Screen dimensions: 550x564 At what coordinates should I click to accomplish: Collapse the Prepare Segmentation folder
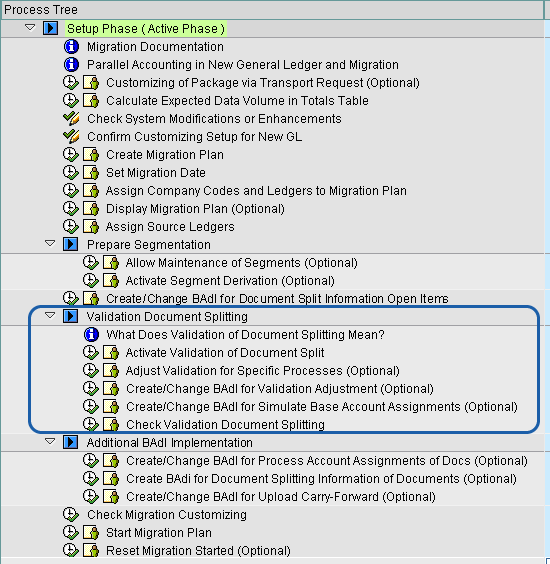(x=50, y=244)
